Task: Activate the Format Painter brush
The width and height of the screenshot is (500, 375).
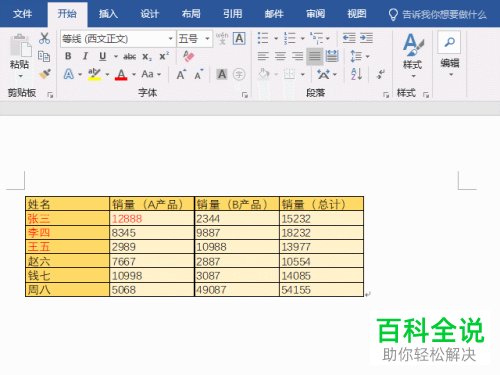Action: [x=45, y=74]
